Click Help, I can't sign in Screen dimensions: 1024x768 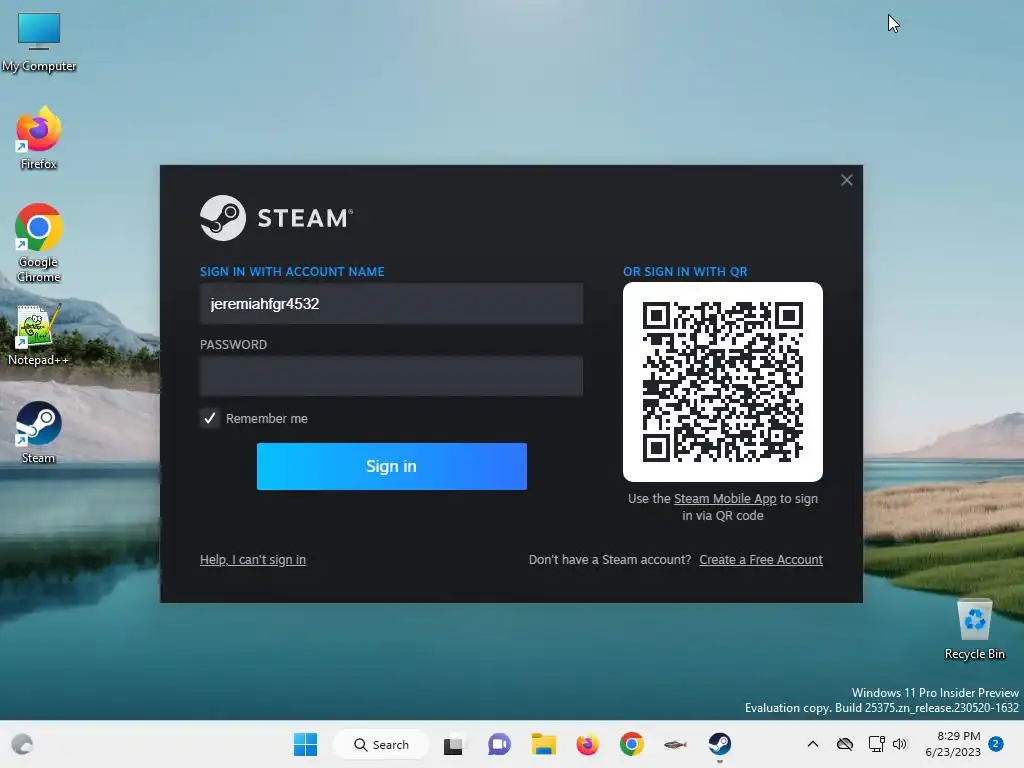click(x=253, y=560)
